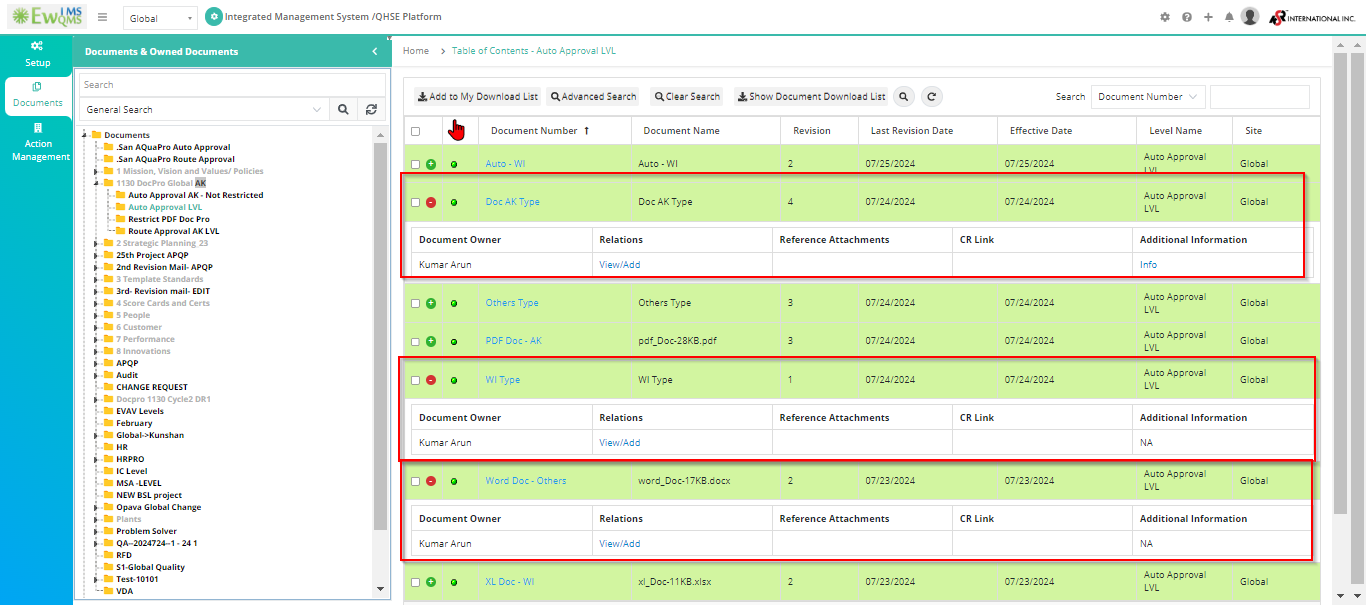
Task: Click the green status dot in PDF Doc - AK row
Action: point(454,341)
